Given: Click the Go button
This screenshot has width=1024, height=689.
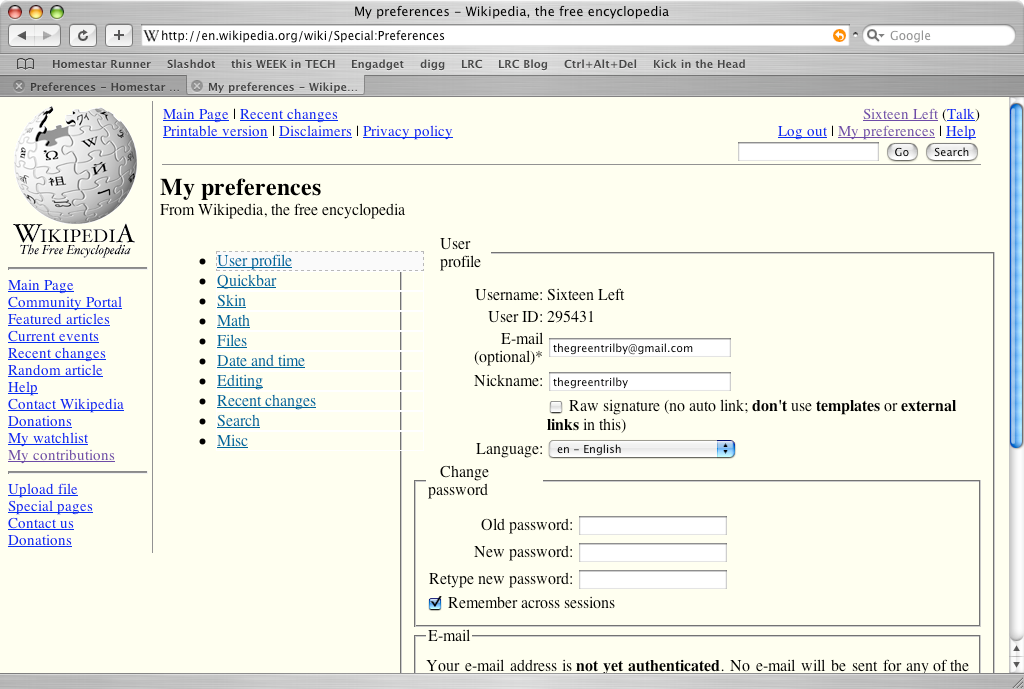Looking at the screenshot, I should pyautogui.click(x=902, y=152).
